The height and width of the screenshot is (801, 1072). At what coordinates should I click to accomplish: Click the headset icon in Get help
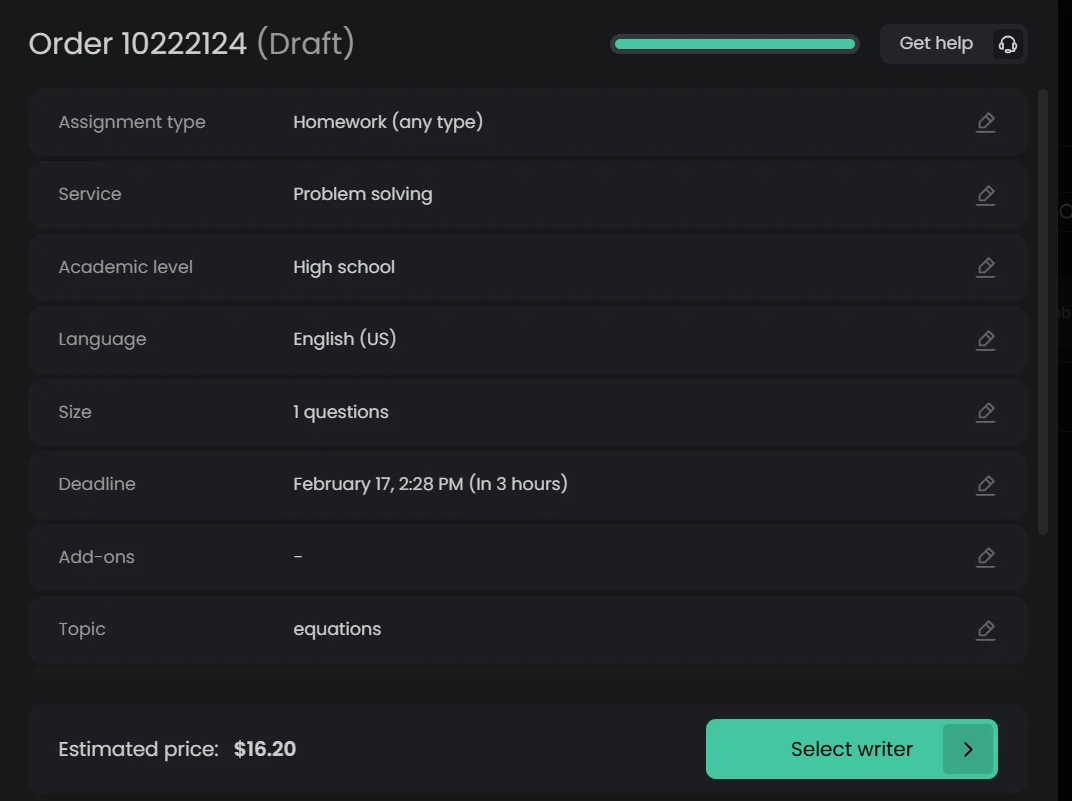click(x=1008, y=44)
